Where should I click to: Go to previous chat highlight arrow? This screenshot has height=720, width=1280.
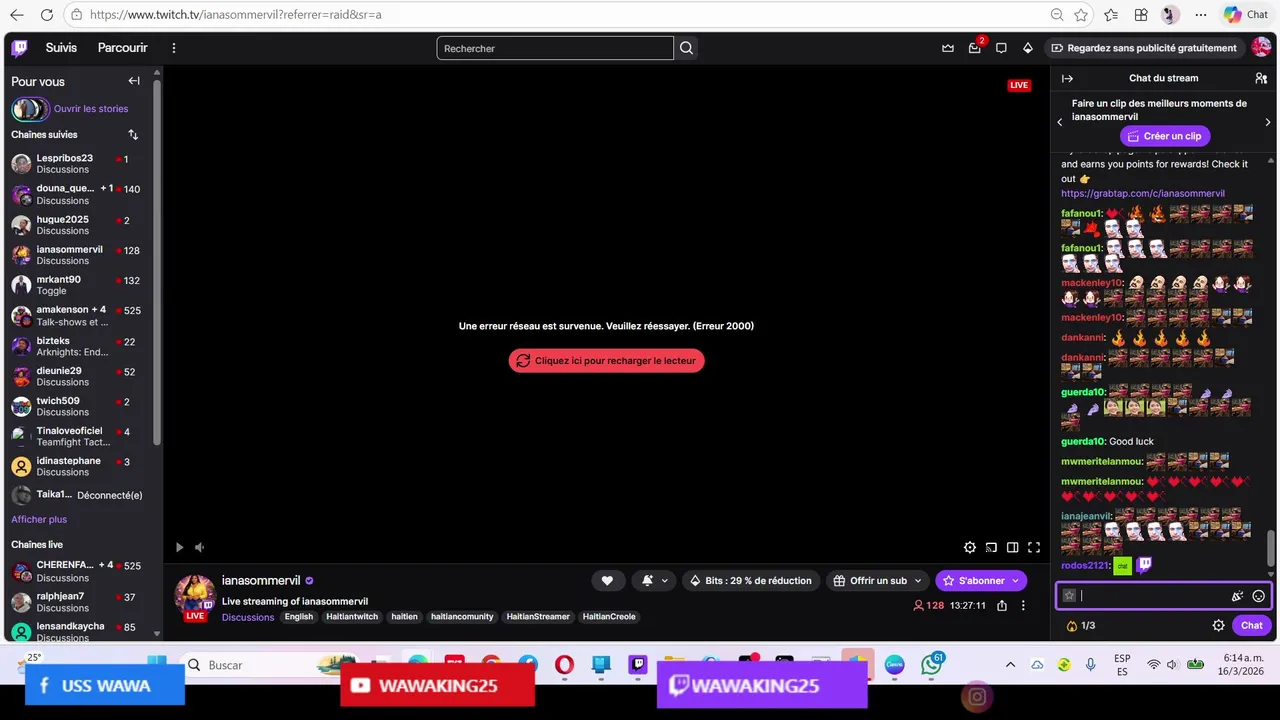[x=1060, y=122]
